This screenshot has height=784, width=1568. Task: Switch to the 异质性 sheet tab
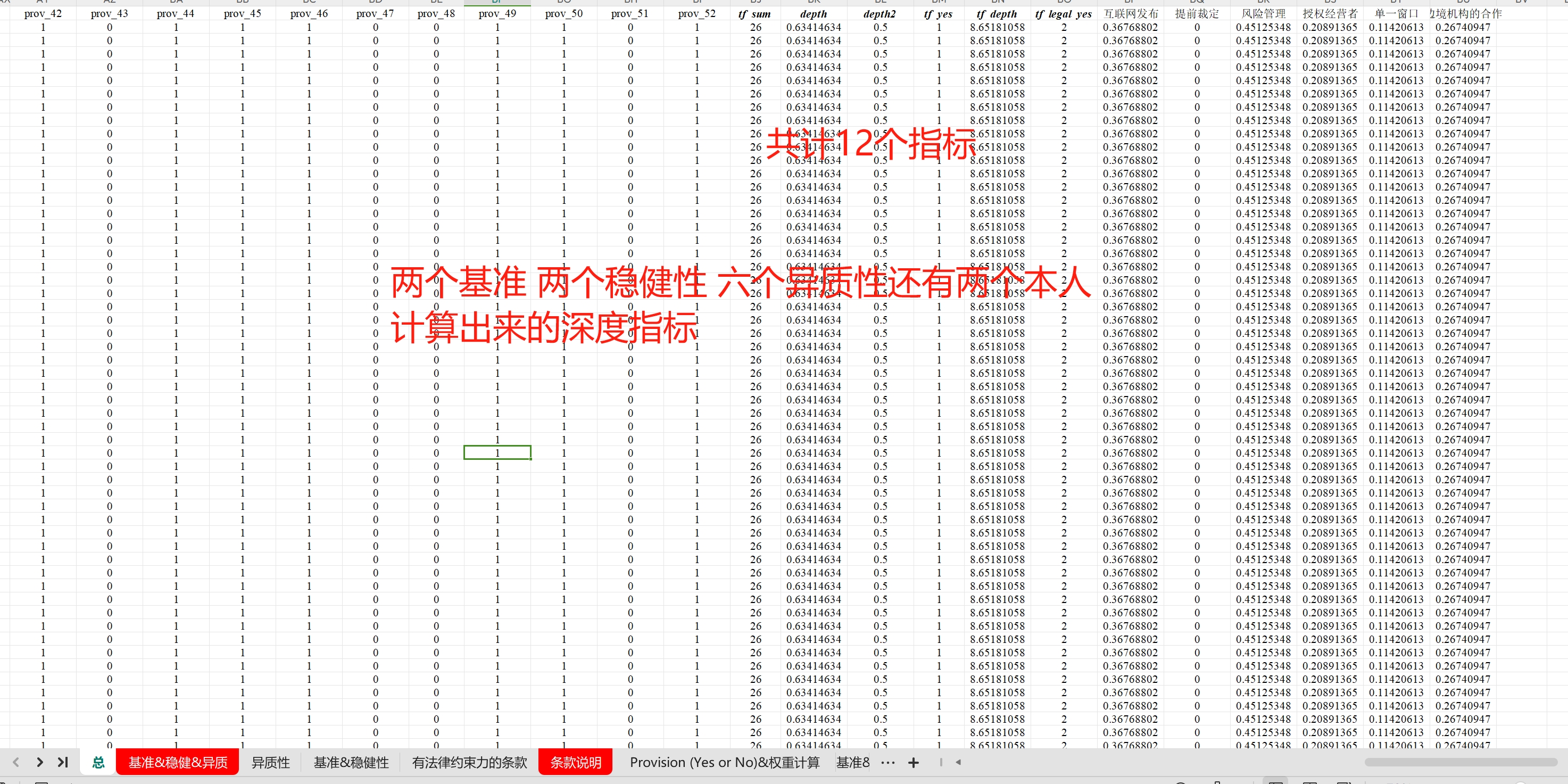(x=271, y=763)
